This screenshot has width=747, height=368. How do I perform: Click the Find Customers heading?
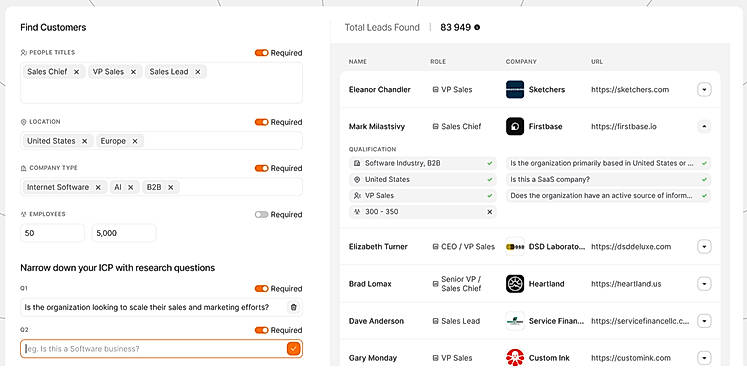point(53,28)
